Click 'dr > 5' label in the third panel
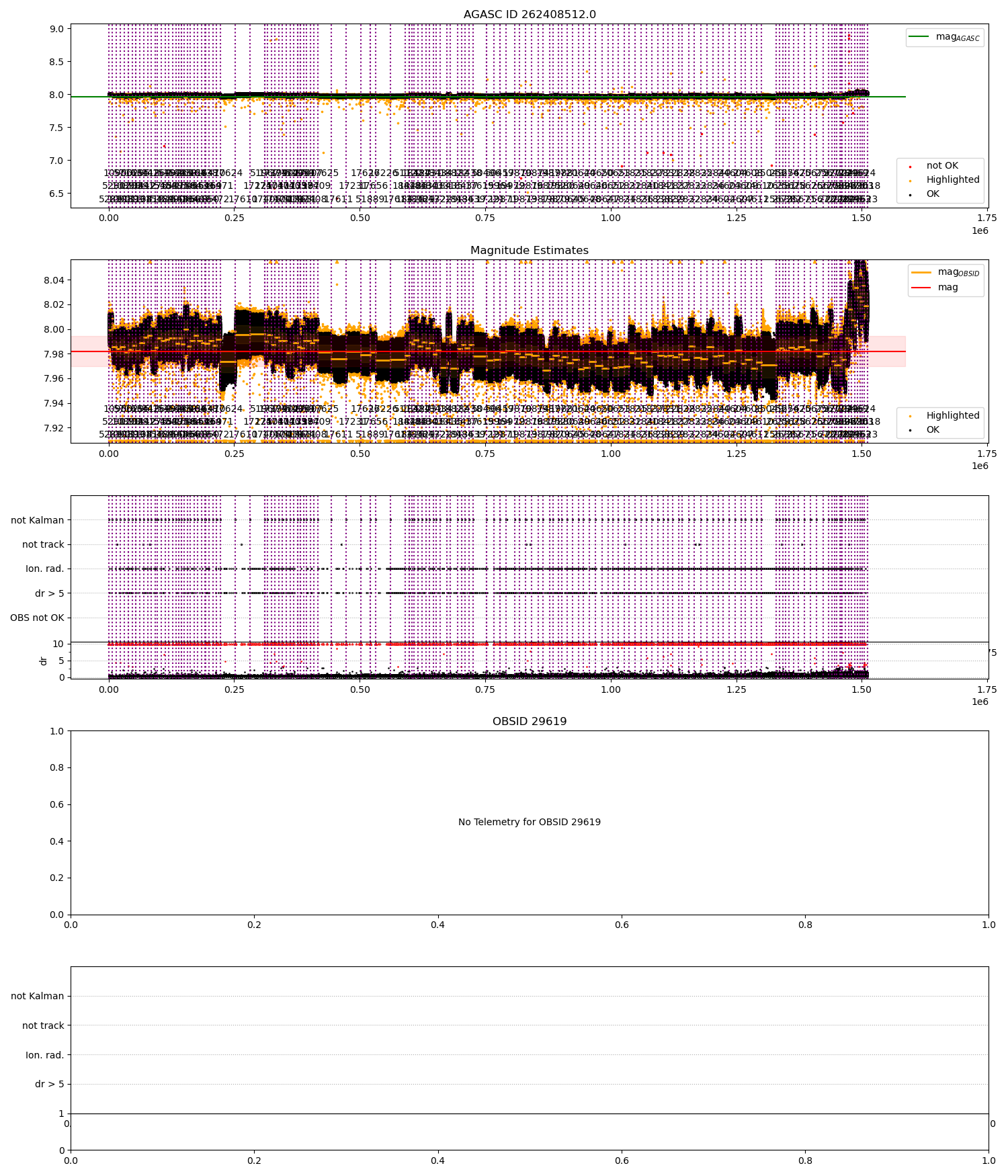Screen dimensions: 1008x1176 [50, 594]
